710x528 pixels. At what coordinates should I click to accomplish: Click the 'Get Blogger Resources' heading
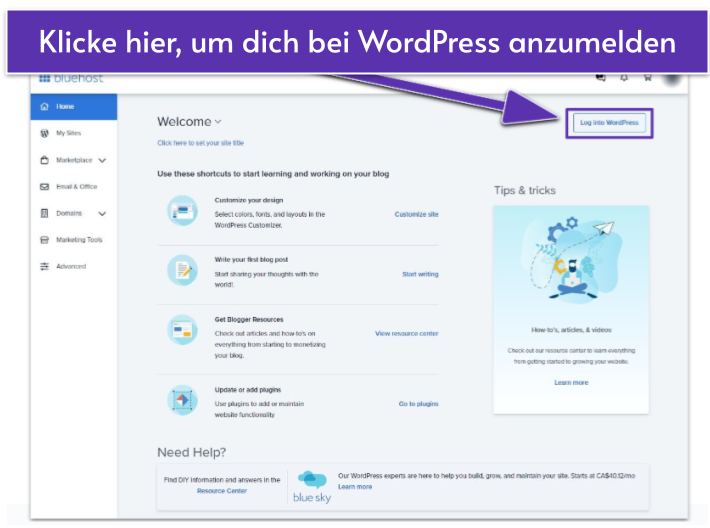(x=249, y=320)
